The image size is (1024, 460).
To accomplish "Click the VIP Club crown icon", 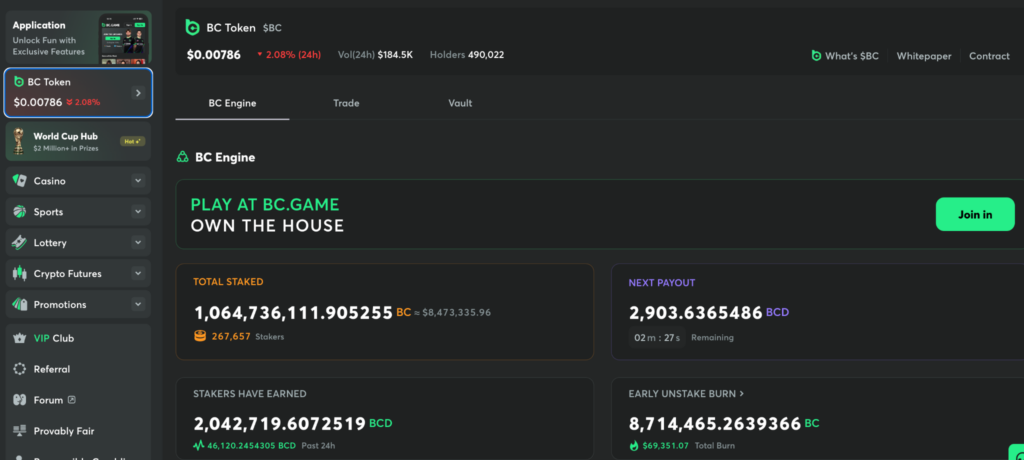I will pos(20,338).
